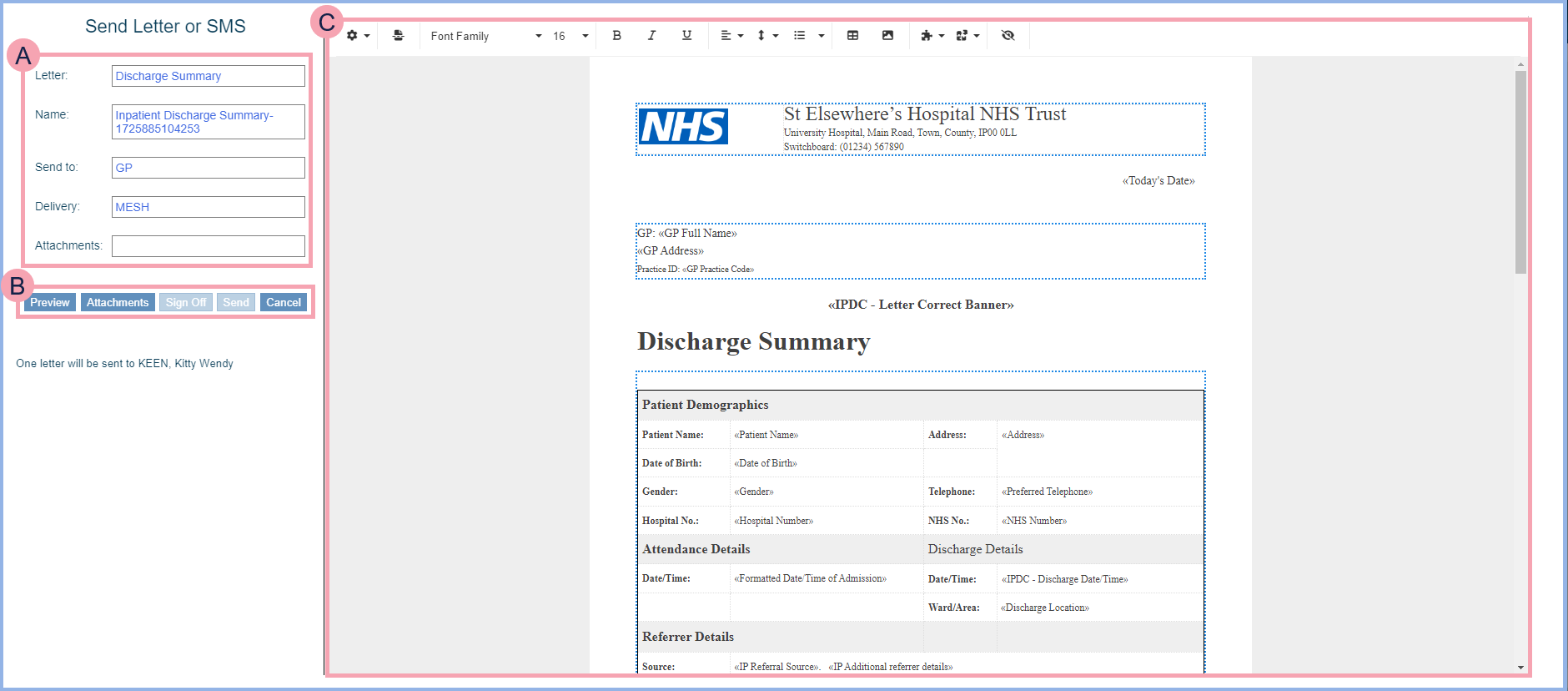Open the font size 16 dropdown
This screenshot has width=1568, height=691.
click(570, 36)
